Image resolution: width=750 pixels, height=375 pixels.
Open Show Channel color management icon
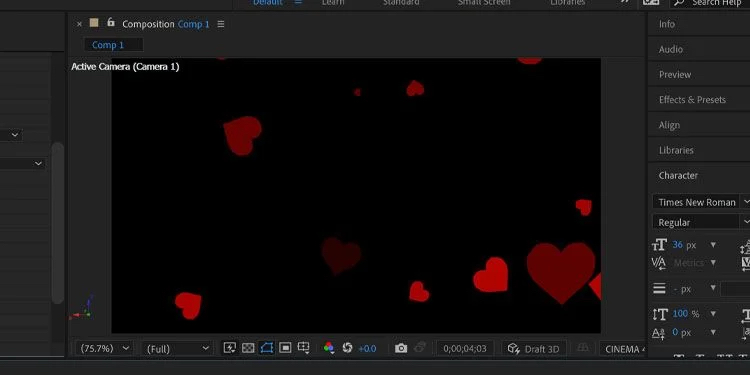pos(329,348)
